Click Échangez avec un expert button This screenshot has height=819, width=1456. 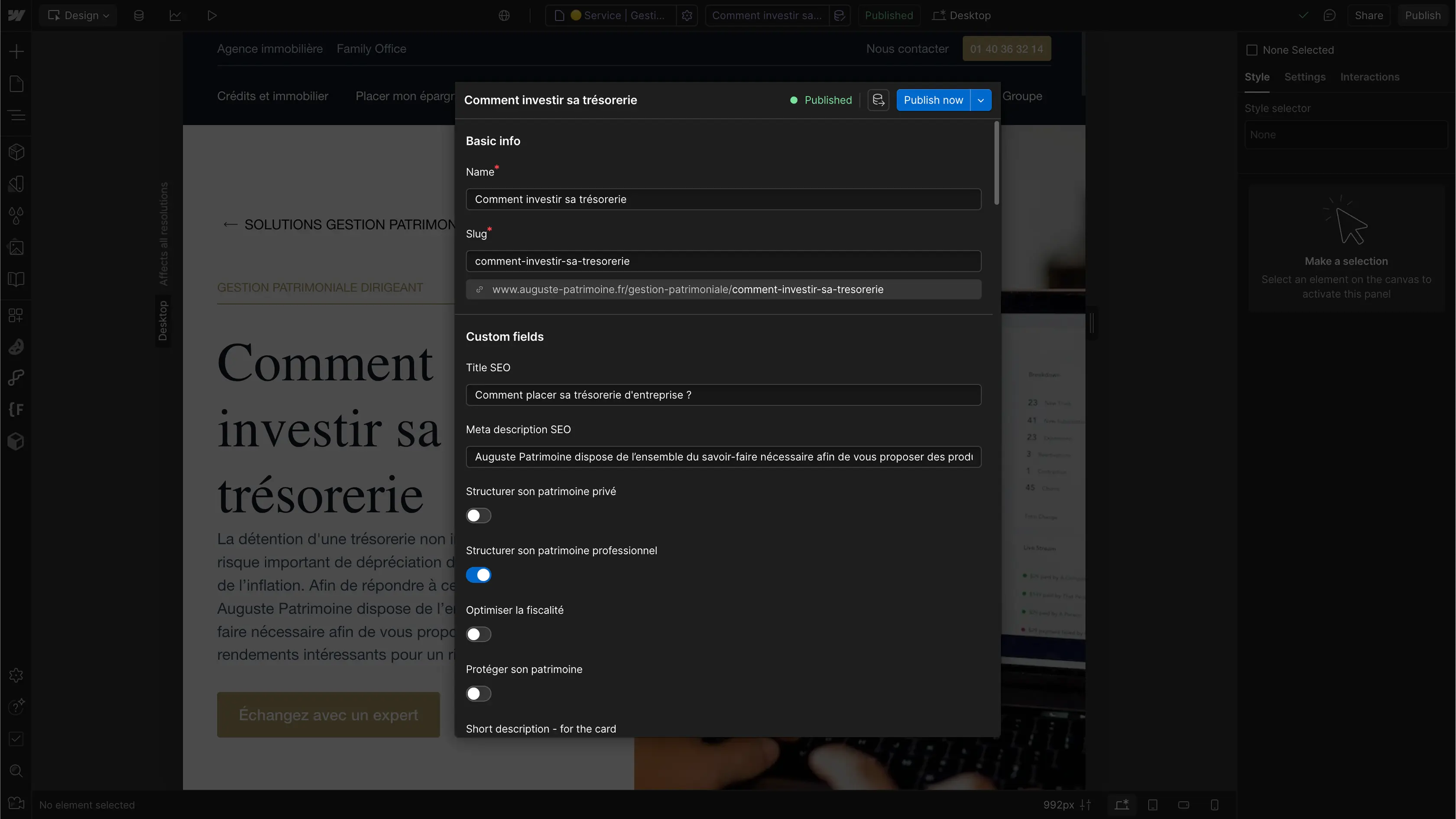click(328, 715)
